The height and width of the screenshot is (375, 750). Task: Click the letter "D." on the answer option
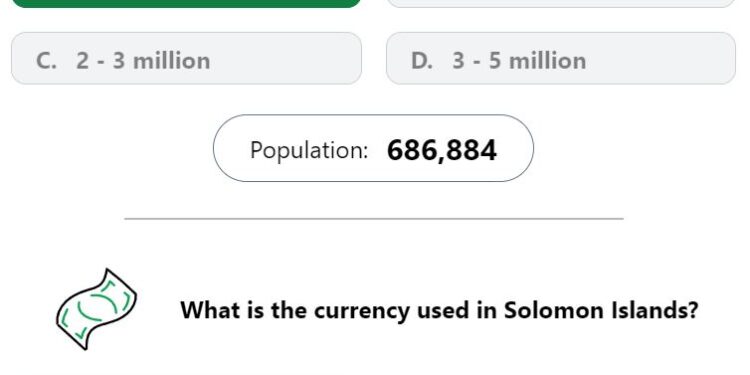click(422, 61)
